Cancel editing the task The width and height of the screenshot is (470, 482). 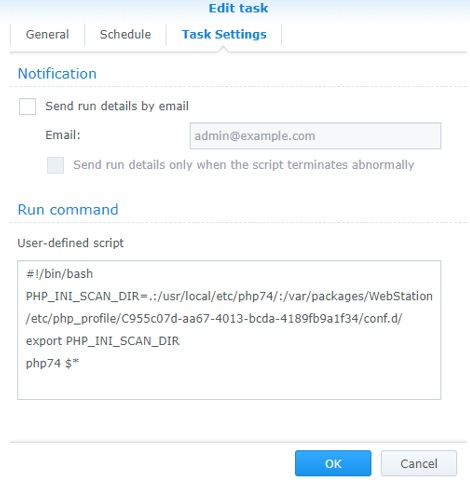tap(419, 463)
